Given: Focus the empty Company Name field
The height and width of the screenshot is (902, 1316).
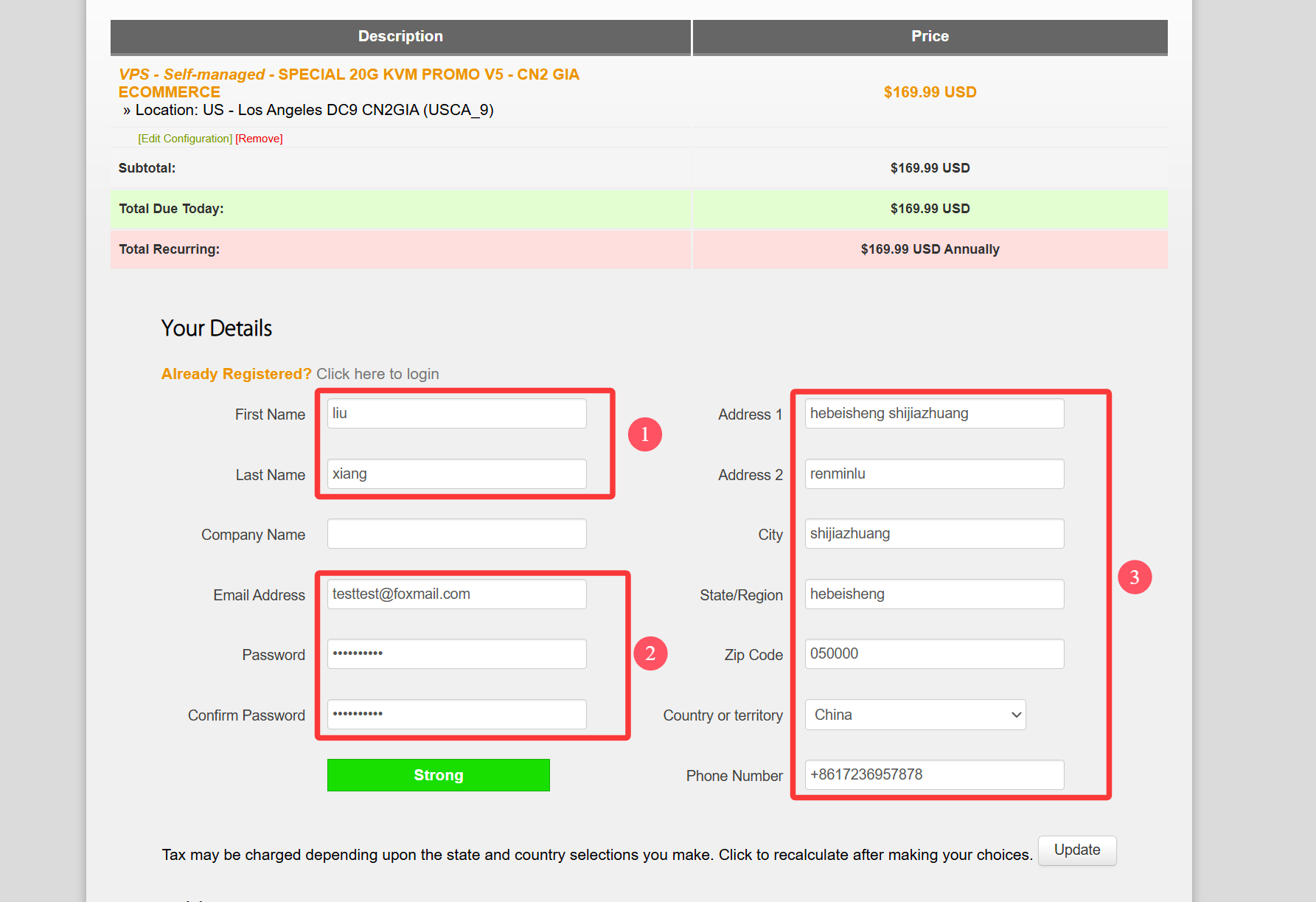Looking at the screenshot, I should [x=456, y=534].
